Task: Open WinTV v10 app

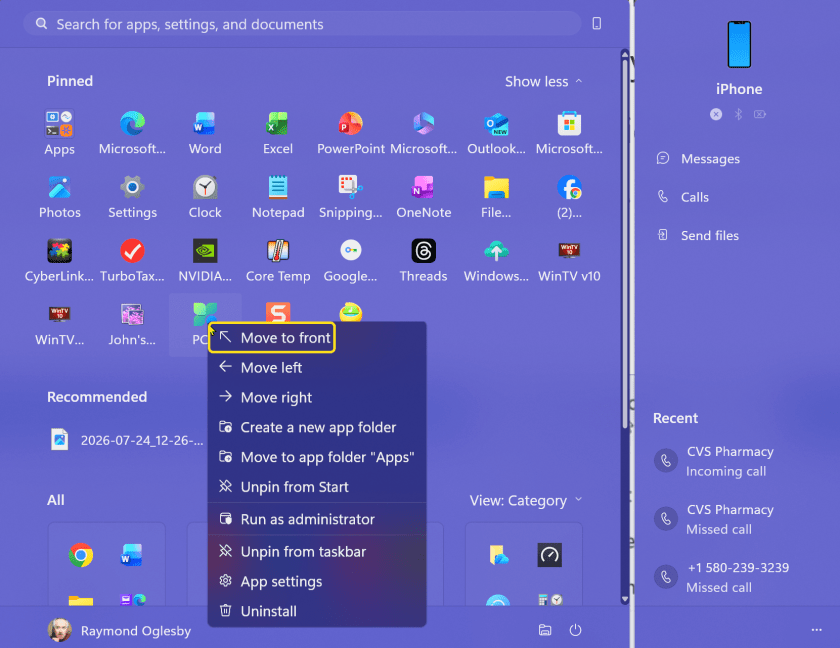Action: point(569,260)
